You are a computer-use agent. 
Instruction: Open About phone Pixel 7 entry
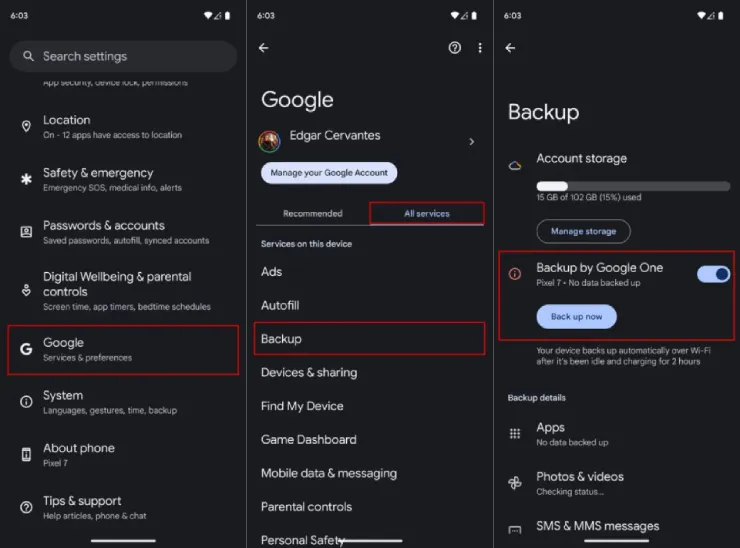123,455
